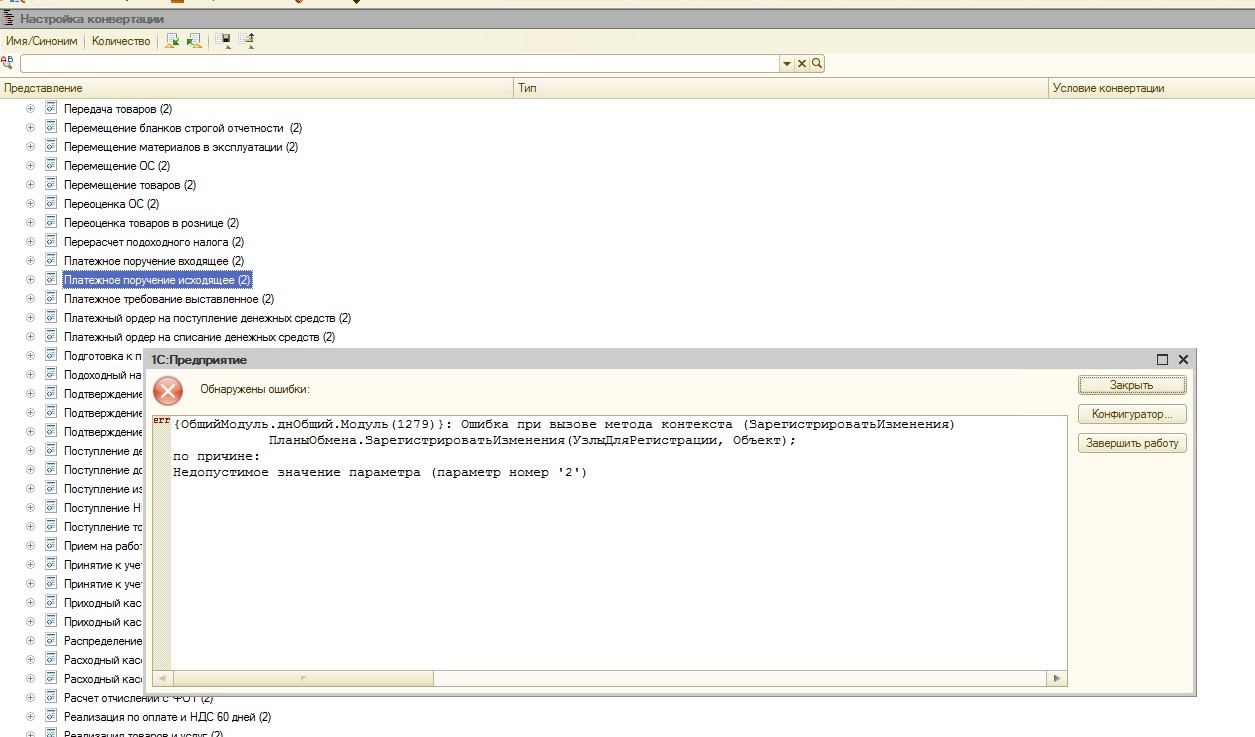This screenshot has width=1255, height=737.
Task: Toggle the Количество toolbar option
Action: [x=121, y=41]
